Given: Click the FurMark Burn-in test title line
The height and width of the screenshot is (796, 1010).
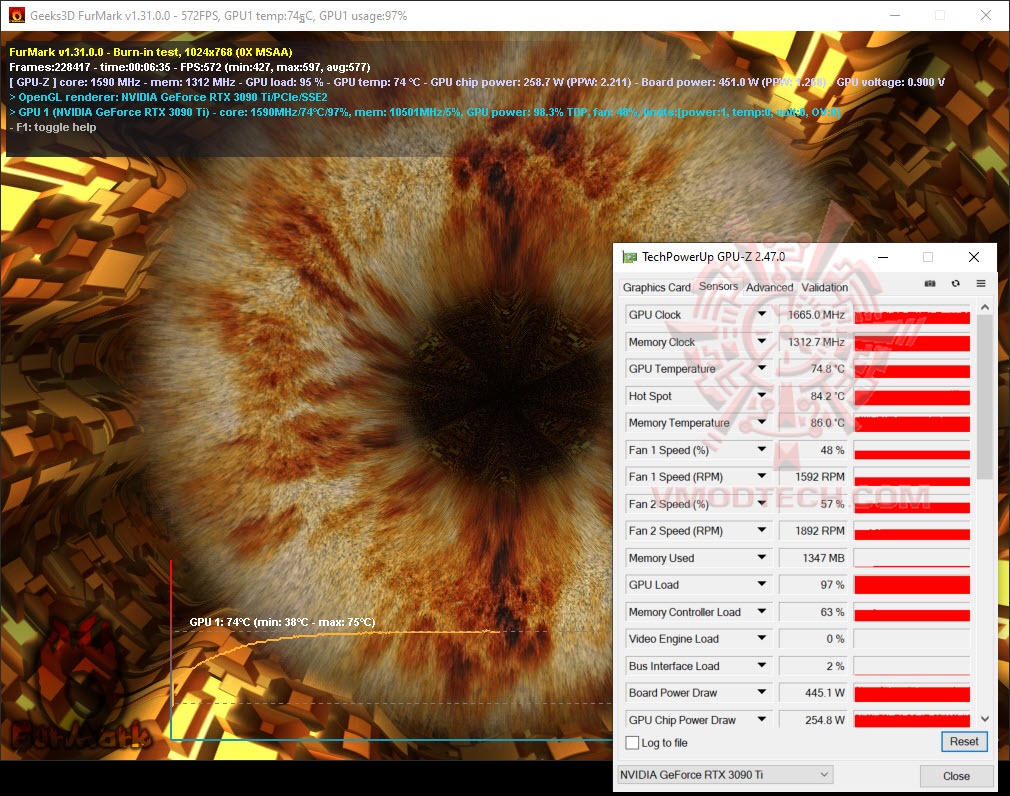Looking at the screenshot, I should [x=151, y=52].
